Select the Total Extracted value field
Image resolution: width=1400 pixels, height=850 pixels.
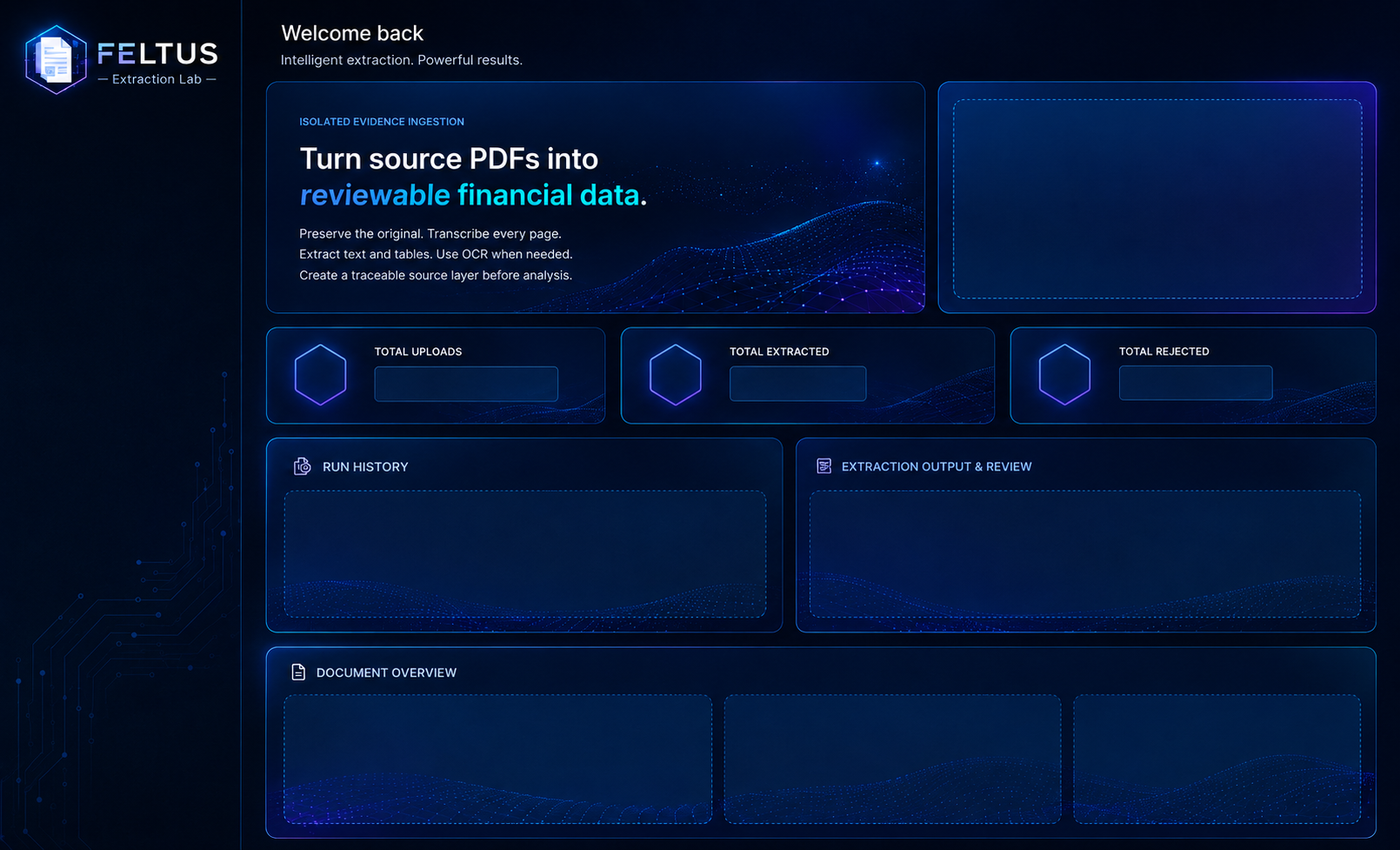[797, 384]
